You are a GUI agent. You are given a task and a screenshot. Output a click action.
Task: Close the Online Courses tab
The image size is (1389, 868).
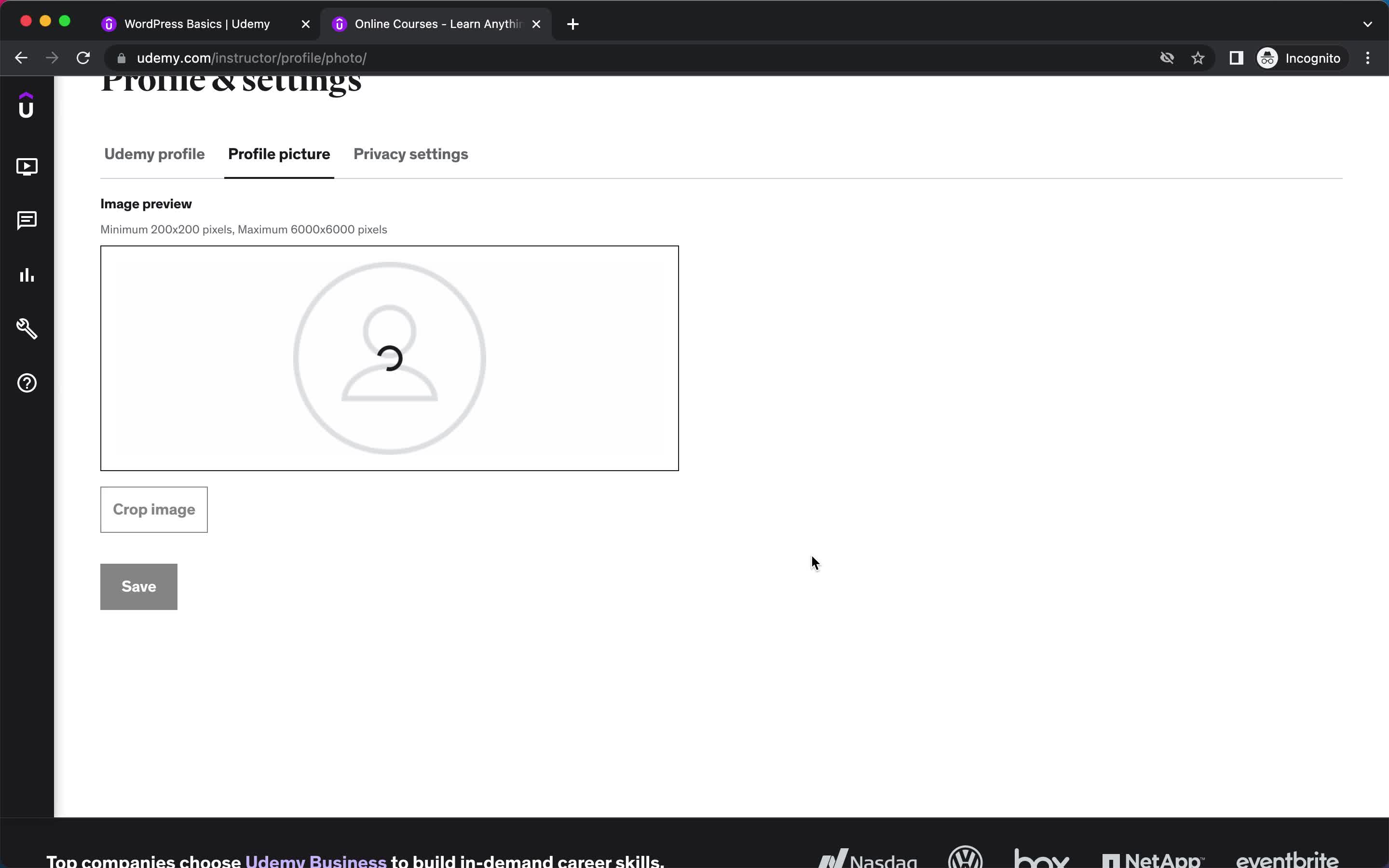pyautogui.click(x=536, y=24)
